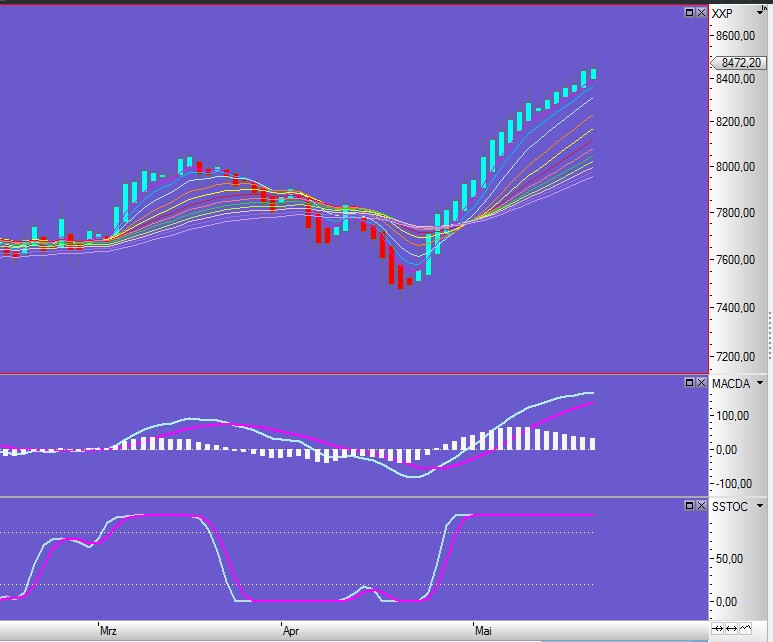Maximize the XXP price chart pane

coord(690,12)
